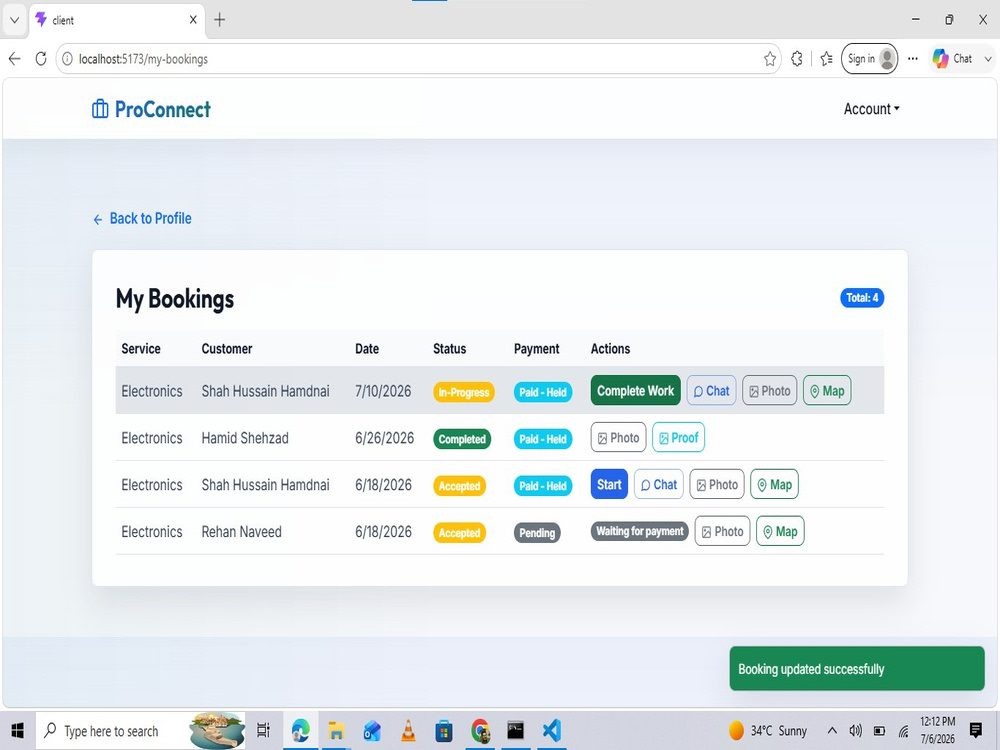This screenshot has height=750, width=1000.
Task: Click the Completed status badge
Action: (462, 439)
